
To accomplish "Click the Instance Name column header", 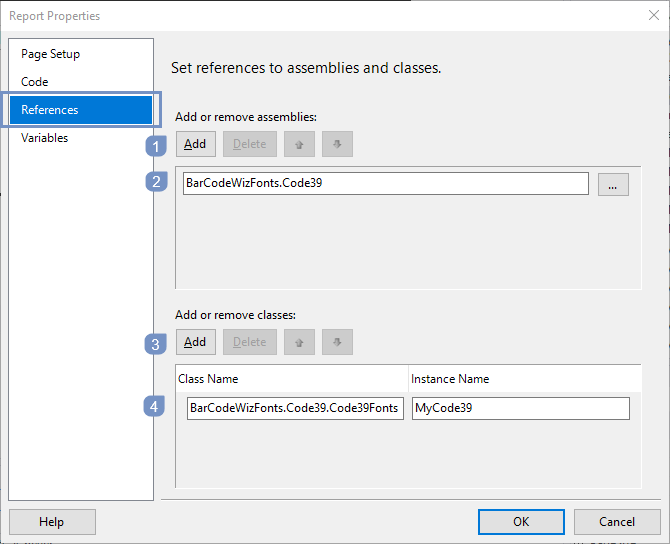I will pos(525,379).
